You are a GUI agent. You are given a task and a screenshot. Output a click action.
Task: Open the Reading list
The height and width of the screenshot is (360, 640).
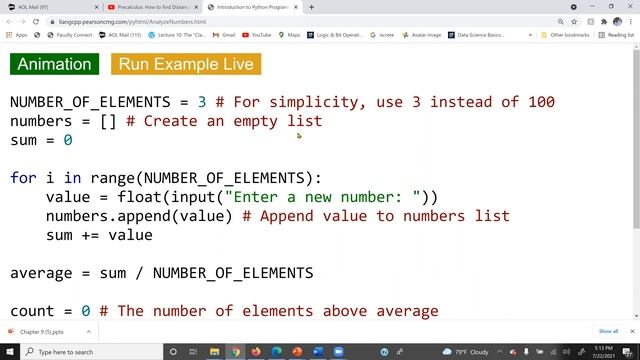coord(616,35)
